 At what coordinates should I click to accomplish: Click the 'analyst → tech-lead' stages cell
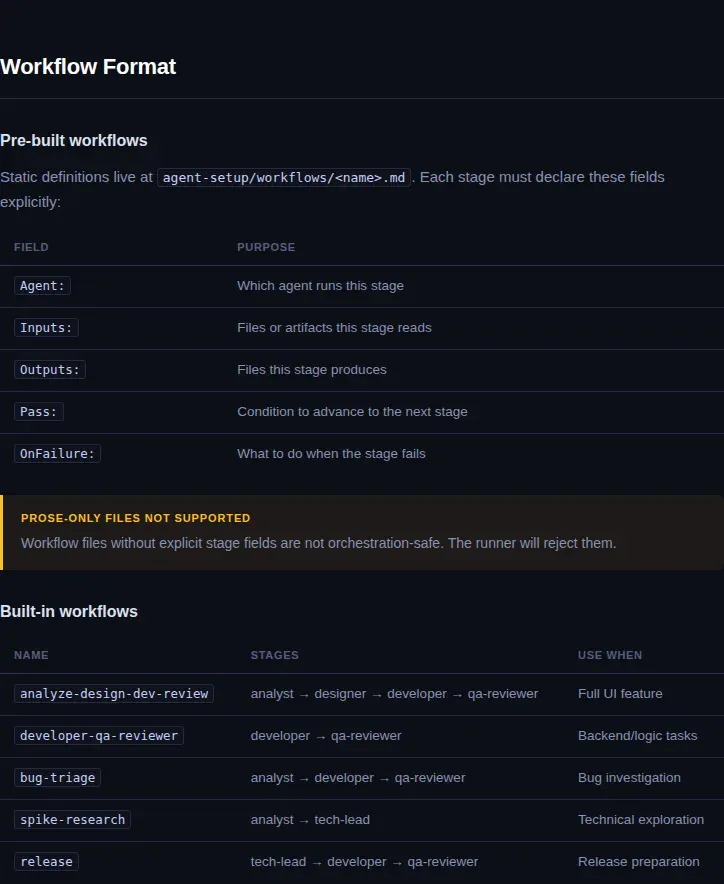coord(310,820)
